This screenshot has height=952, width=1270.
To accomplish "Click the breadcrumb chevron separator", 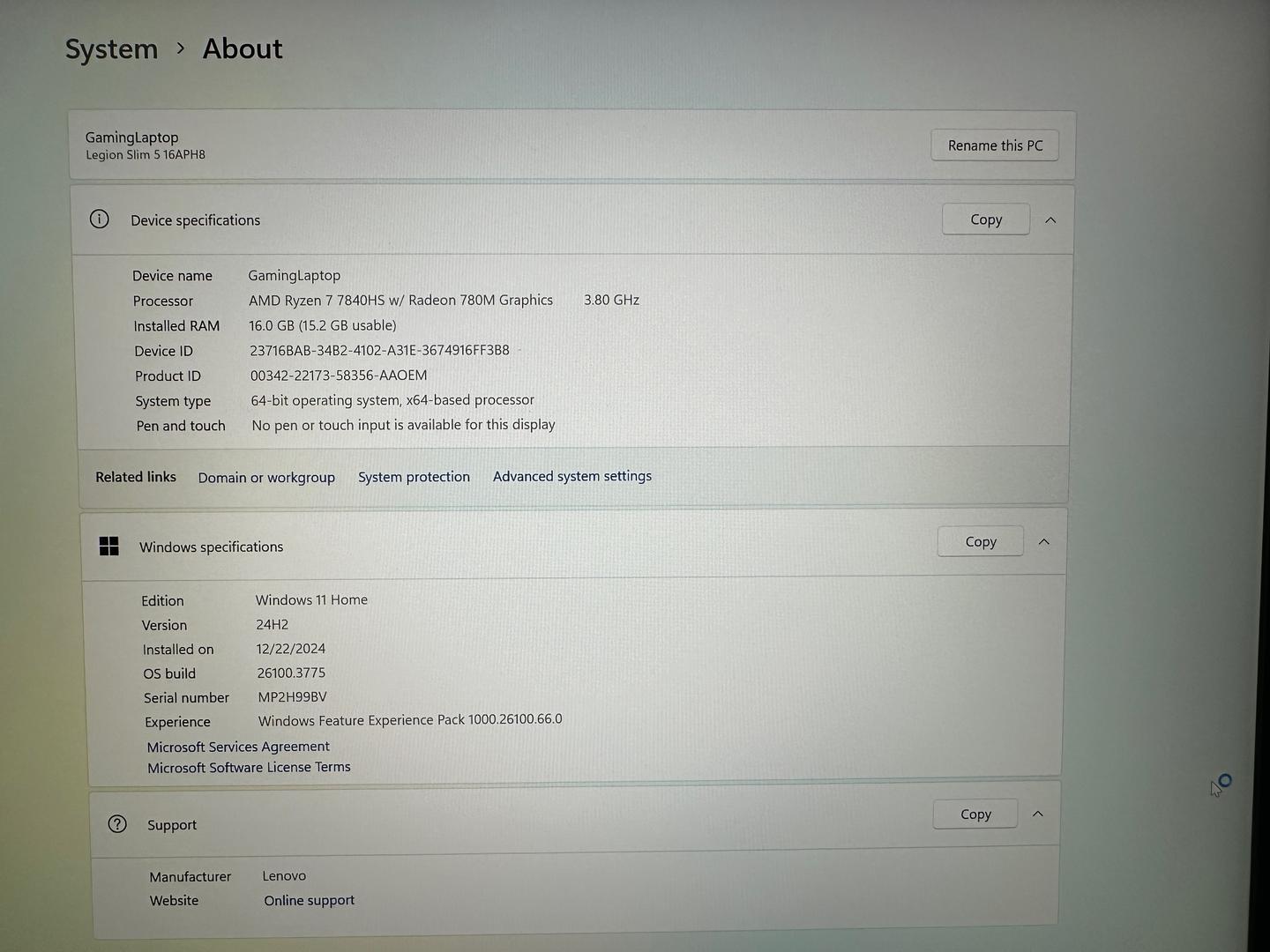I will 181,48.
